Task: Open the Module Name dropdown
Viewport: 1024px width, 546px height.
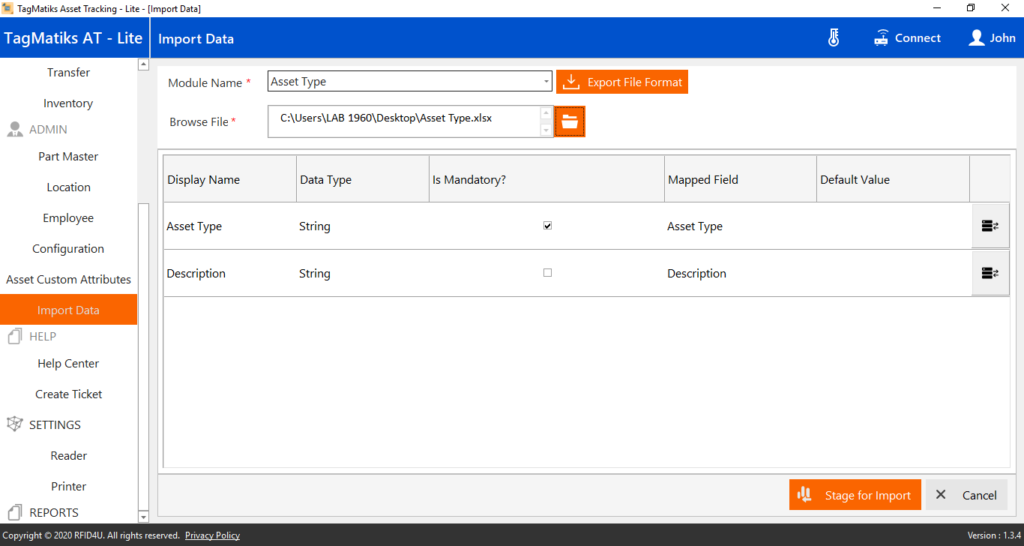Action: point(410,82)
